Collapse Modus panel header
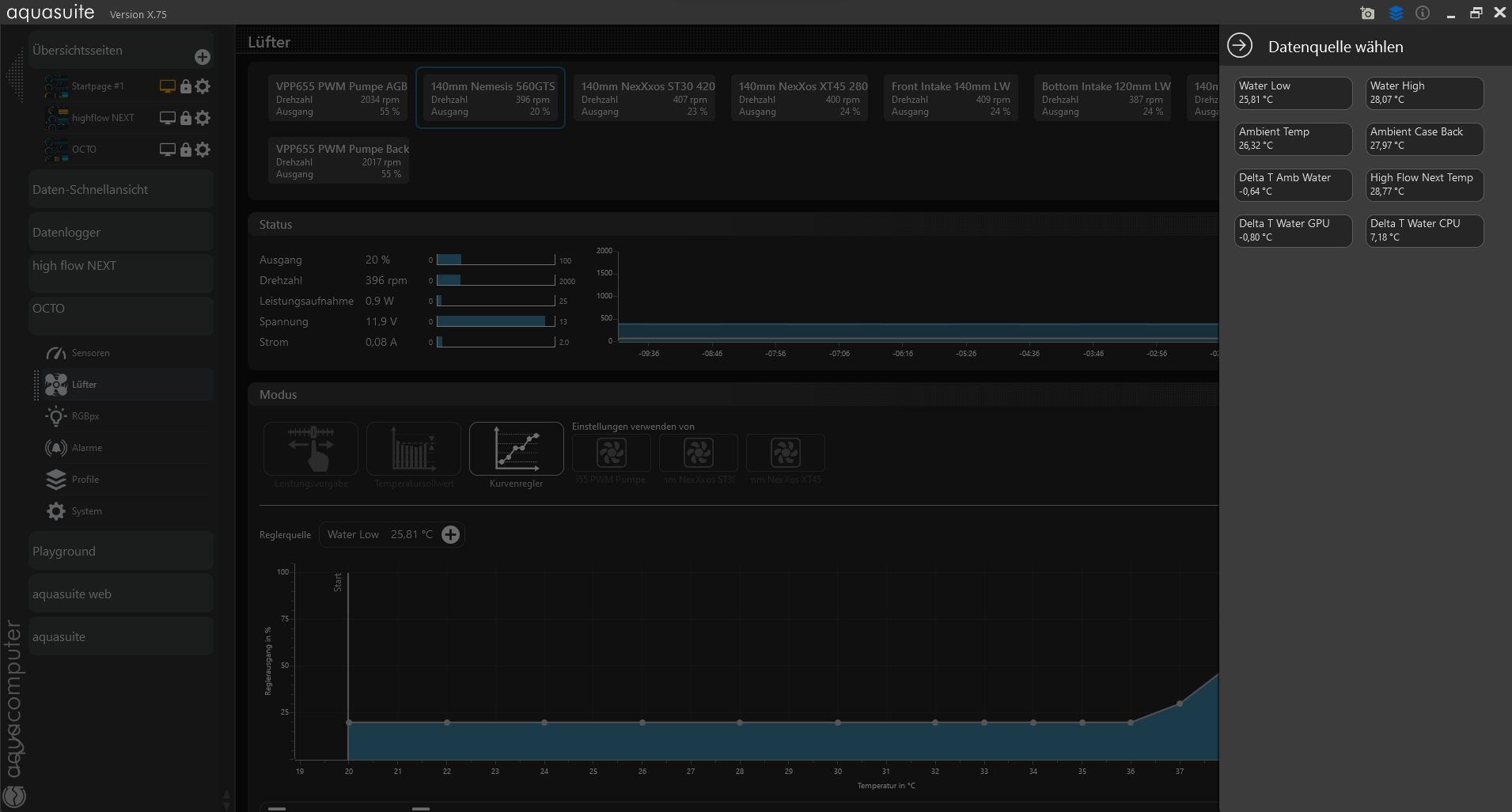The height and width of the screenshot is (812, 1512). click(733, 395)
